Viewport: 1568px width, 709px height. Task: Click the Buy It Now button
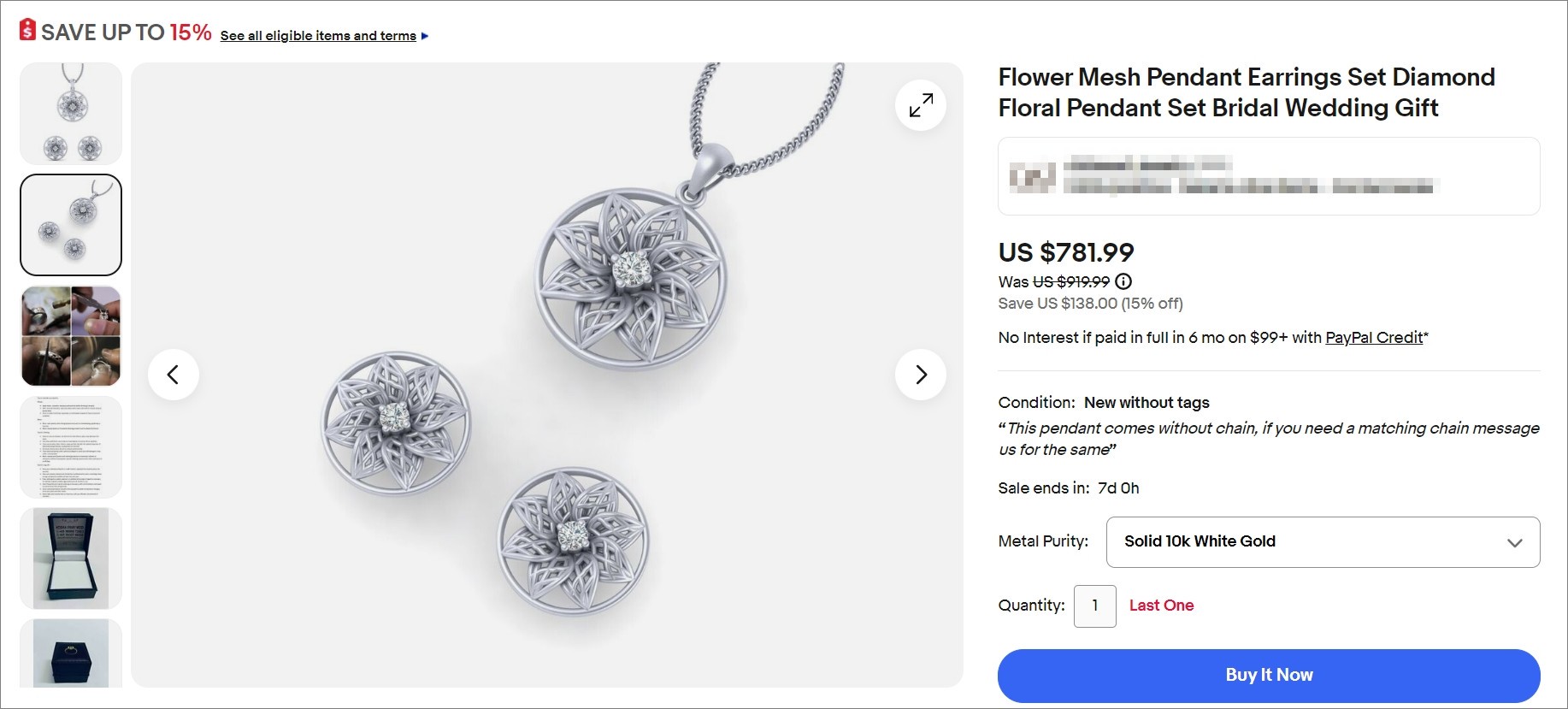coord(1269,675)
